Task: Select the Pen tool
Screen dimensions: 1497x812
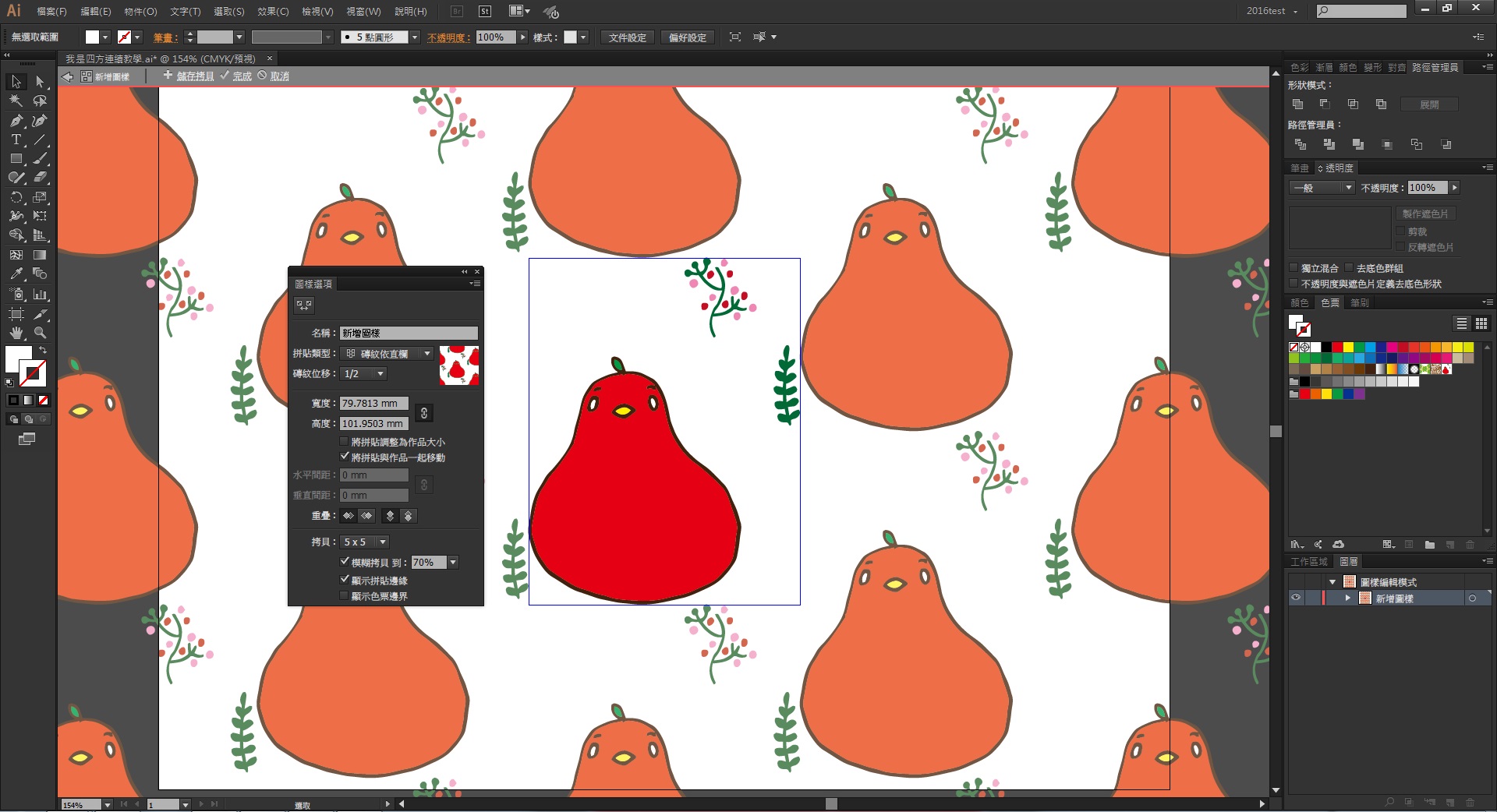Action: (x=16, y=121)
